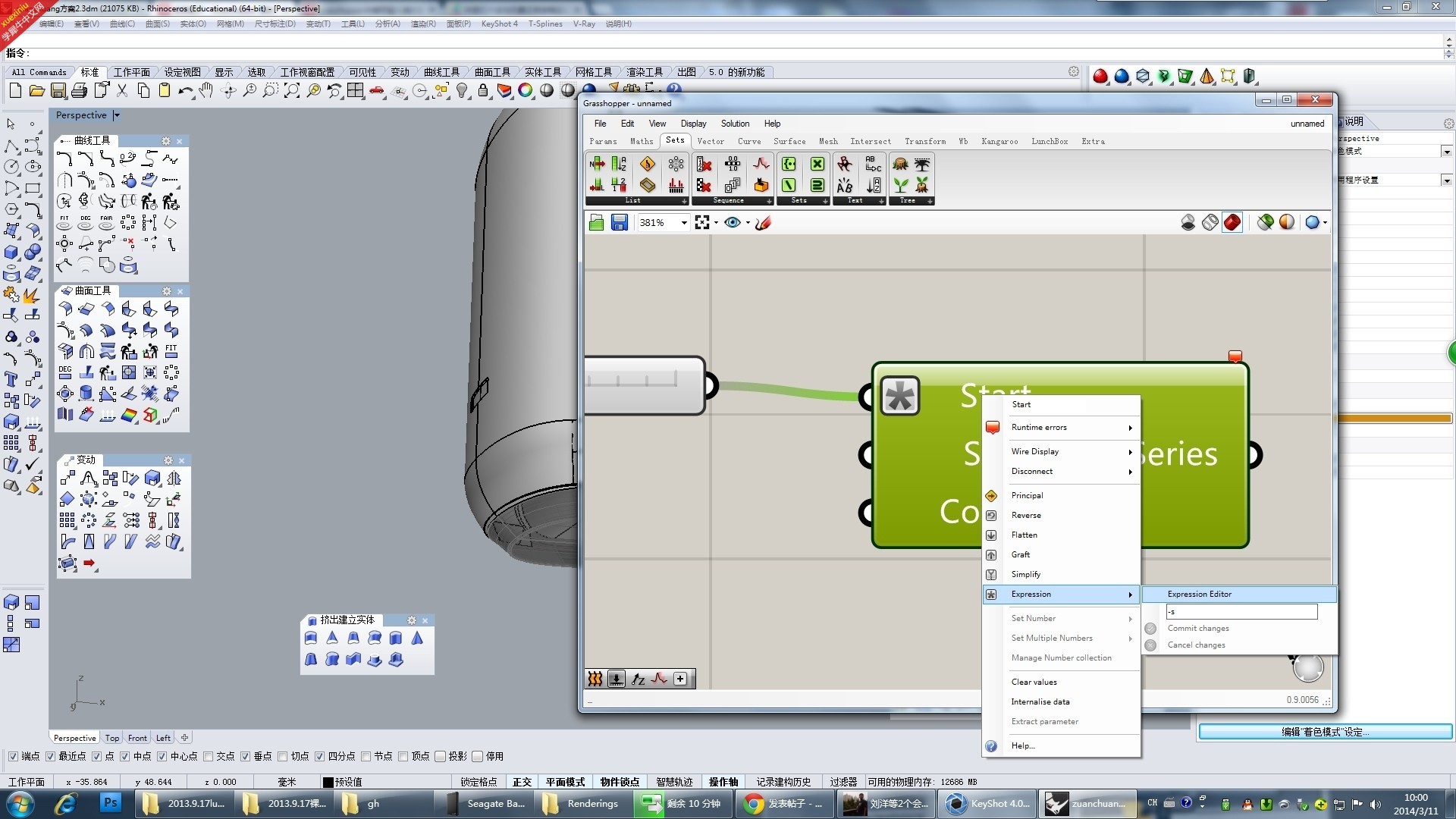This screenshot has height=819, width=1456.
Task: Click the 编辑"着色模式"设定 button
Action: coord(1325,732)
